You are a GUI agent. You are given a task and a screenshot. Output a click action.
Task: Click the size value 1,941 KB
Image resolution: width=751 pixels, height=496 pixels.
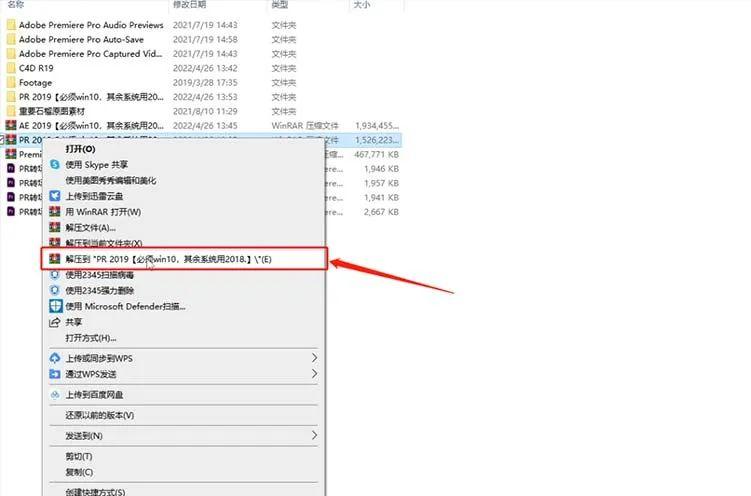tap(381, 197)
